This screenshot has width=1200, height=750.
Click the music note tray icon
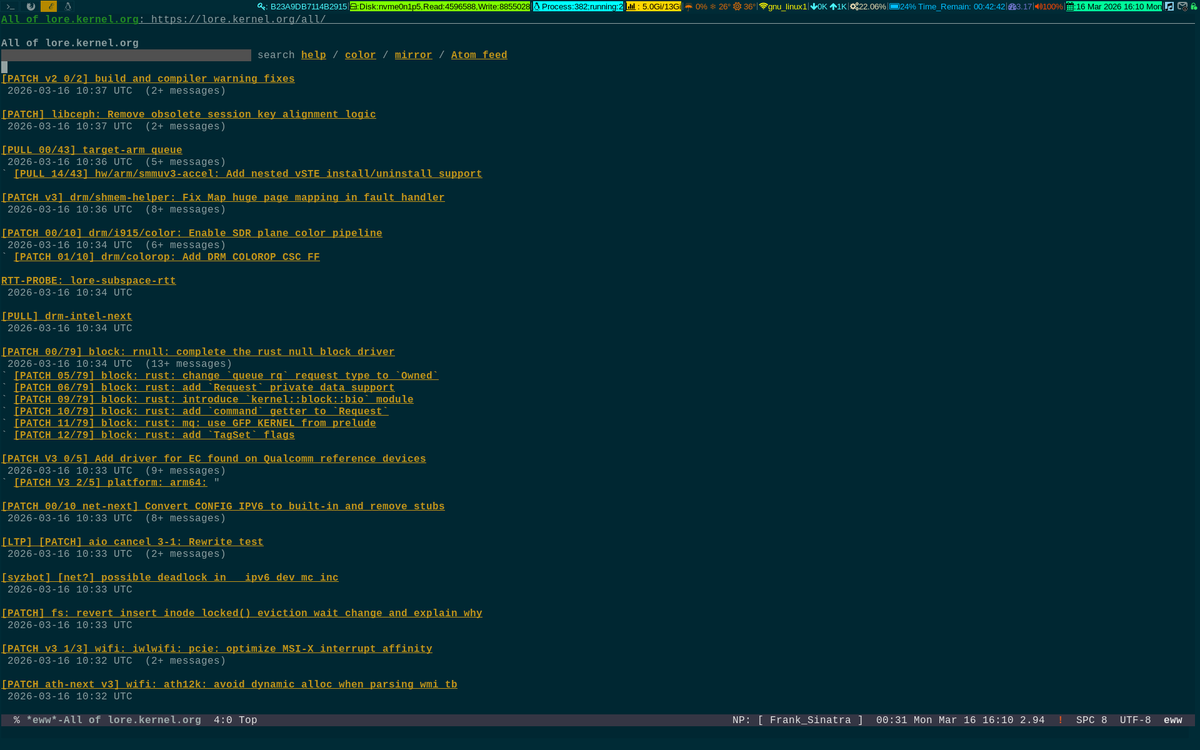tap(1169, 6)
